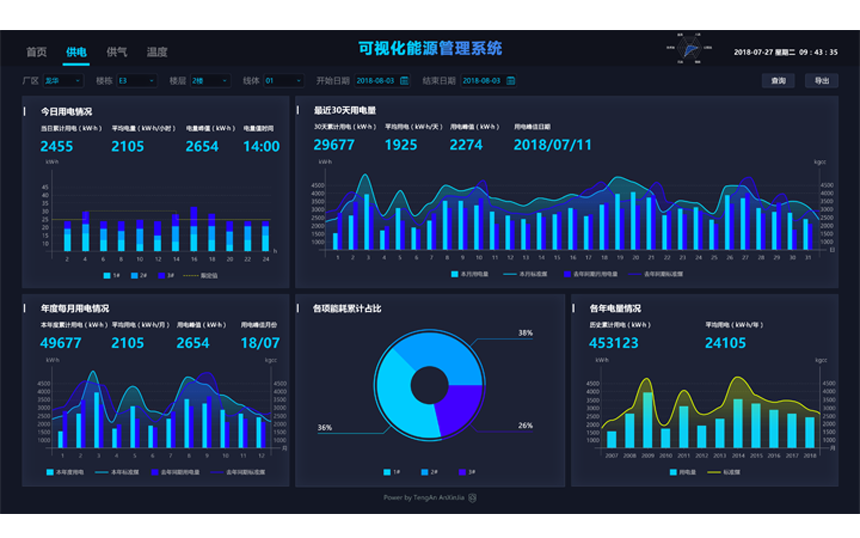Screen dimensions: 860x538
Task: Expand the 楼栋 dropdown
Action: [137, 81]
